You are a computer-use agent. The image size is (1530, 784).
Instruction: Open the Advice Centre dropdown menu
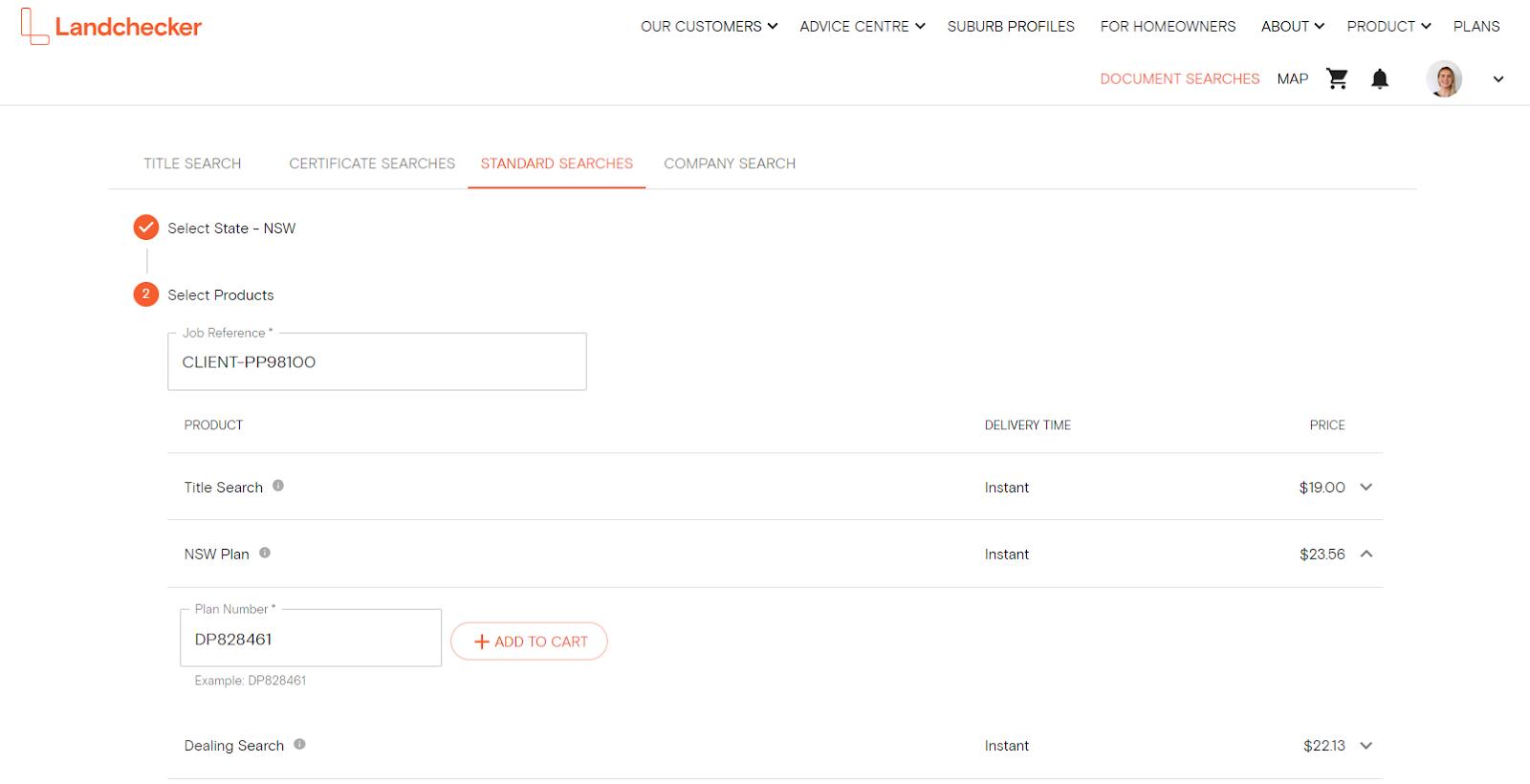pos(863,27)
